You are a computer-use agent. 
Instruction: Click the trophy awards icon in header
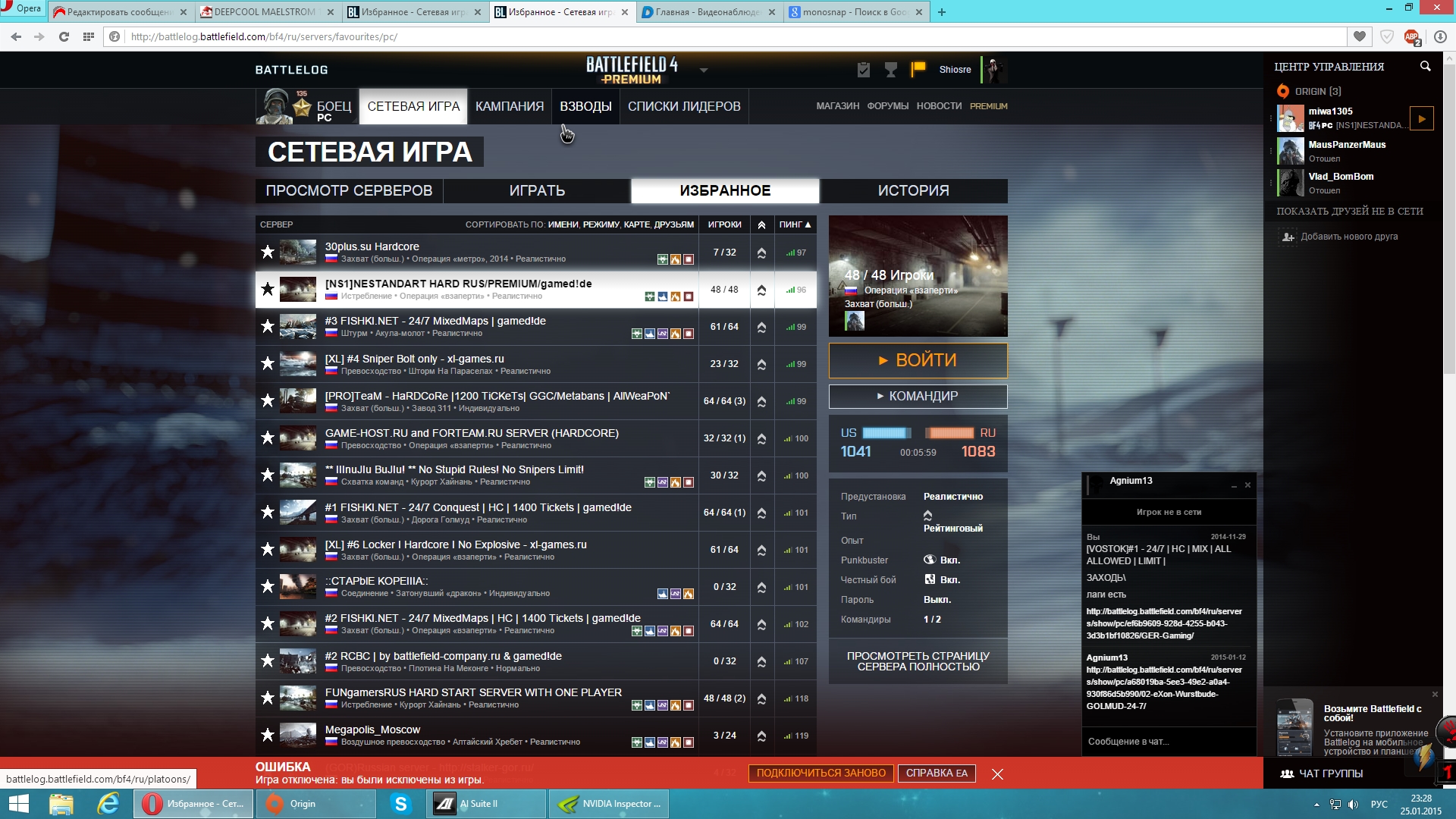pos(891,70)
